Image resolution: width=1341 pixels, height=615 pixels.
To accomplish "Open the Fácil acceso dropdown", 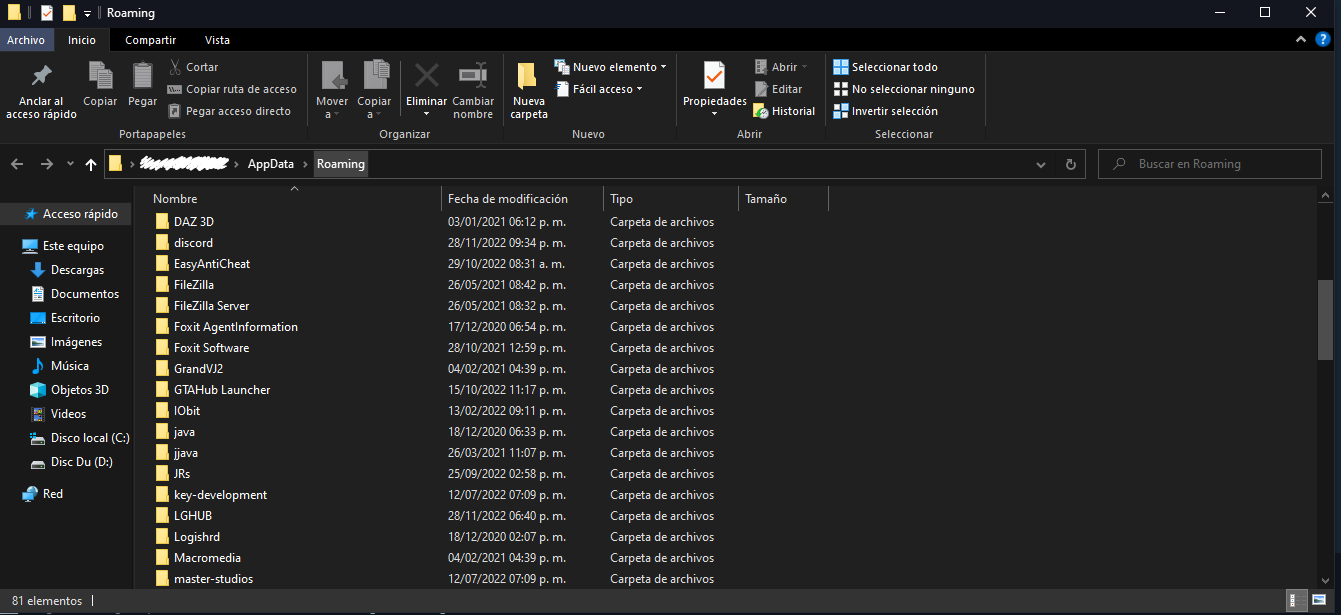I will 598,89.
